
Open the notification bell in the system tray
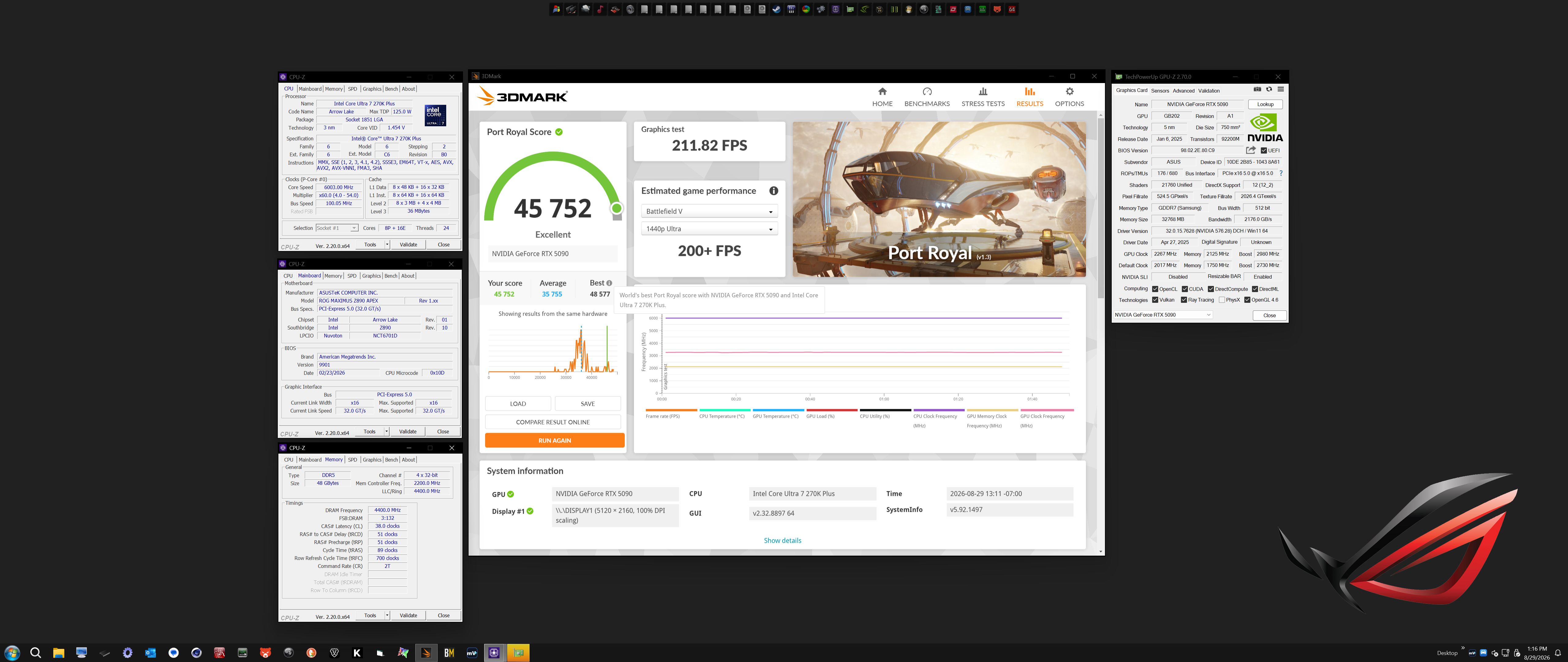coord(1558,653)
